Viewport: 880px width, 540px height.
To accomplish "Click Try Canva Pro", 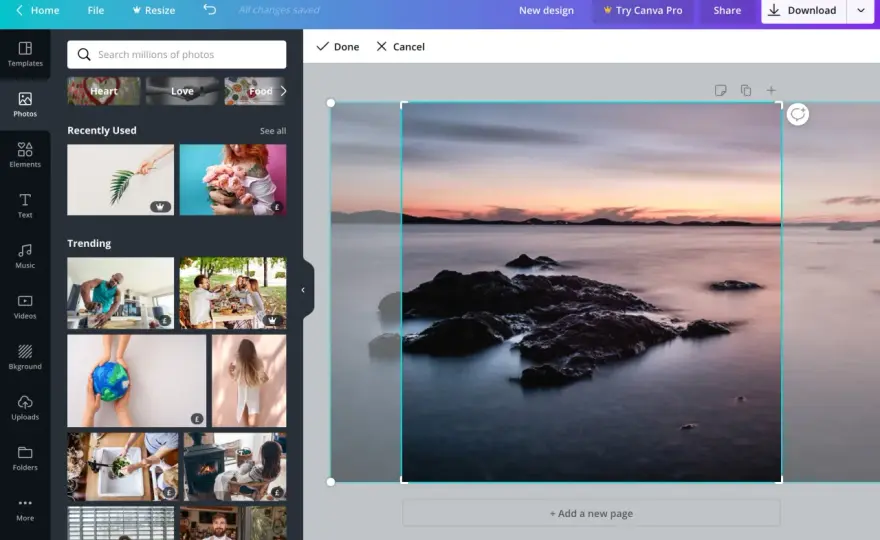I will [x=643, y=10].
